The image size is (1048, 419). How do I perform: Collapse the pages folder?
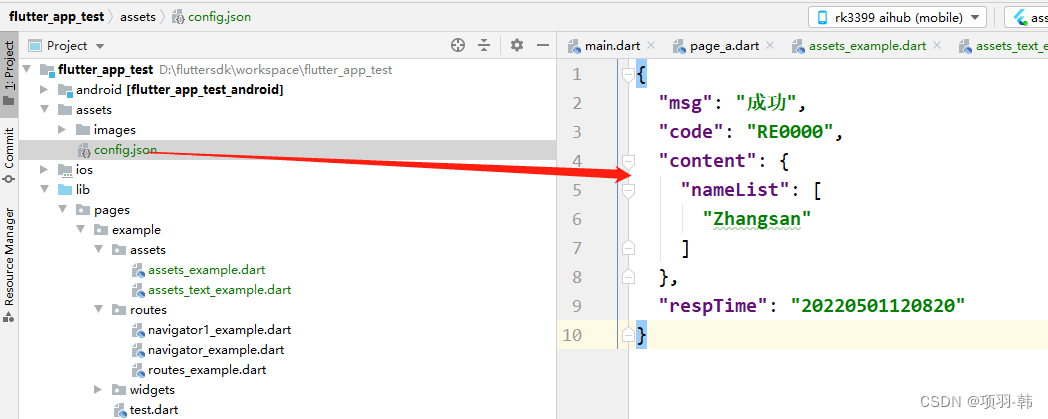62,210
